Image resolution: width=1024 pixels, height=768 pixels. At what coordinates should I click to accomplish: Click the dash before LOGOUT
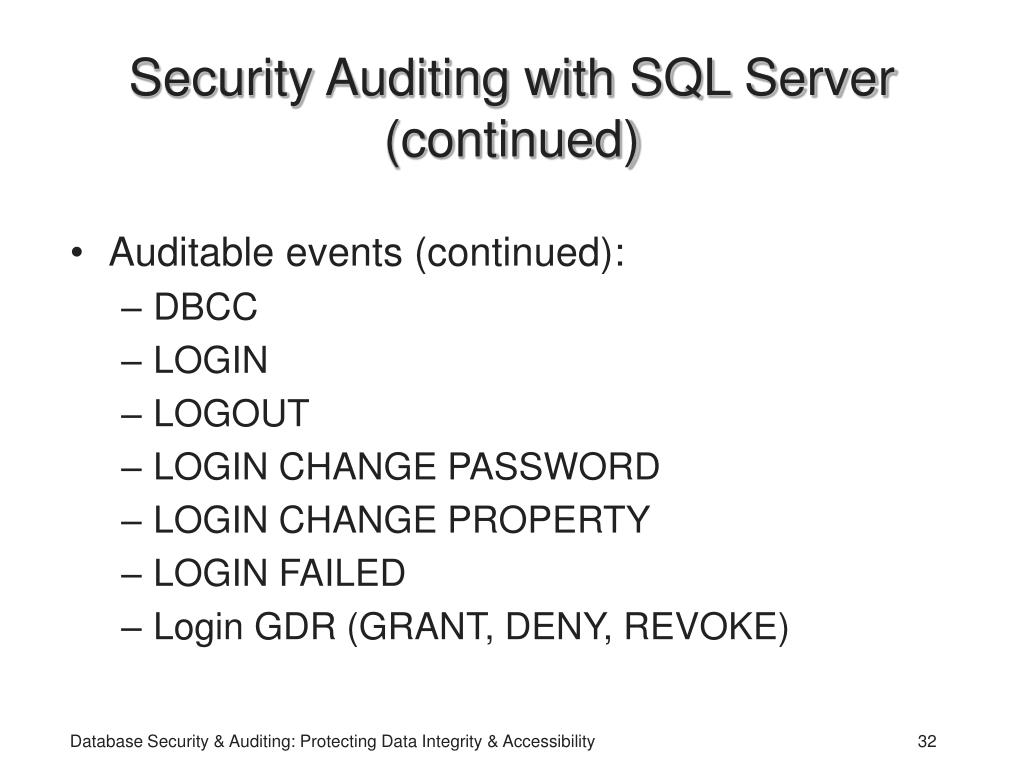tap(131, 415)
